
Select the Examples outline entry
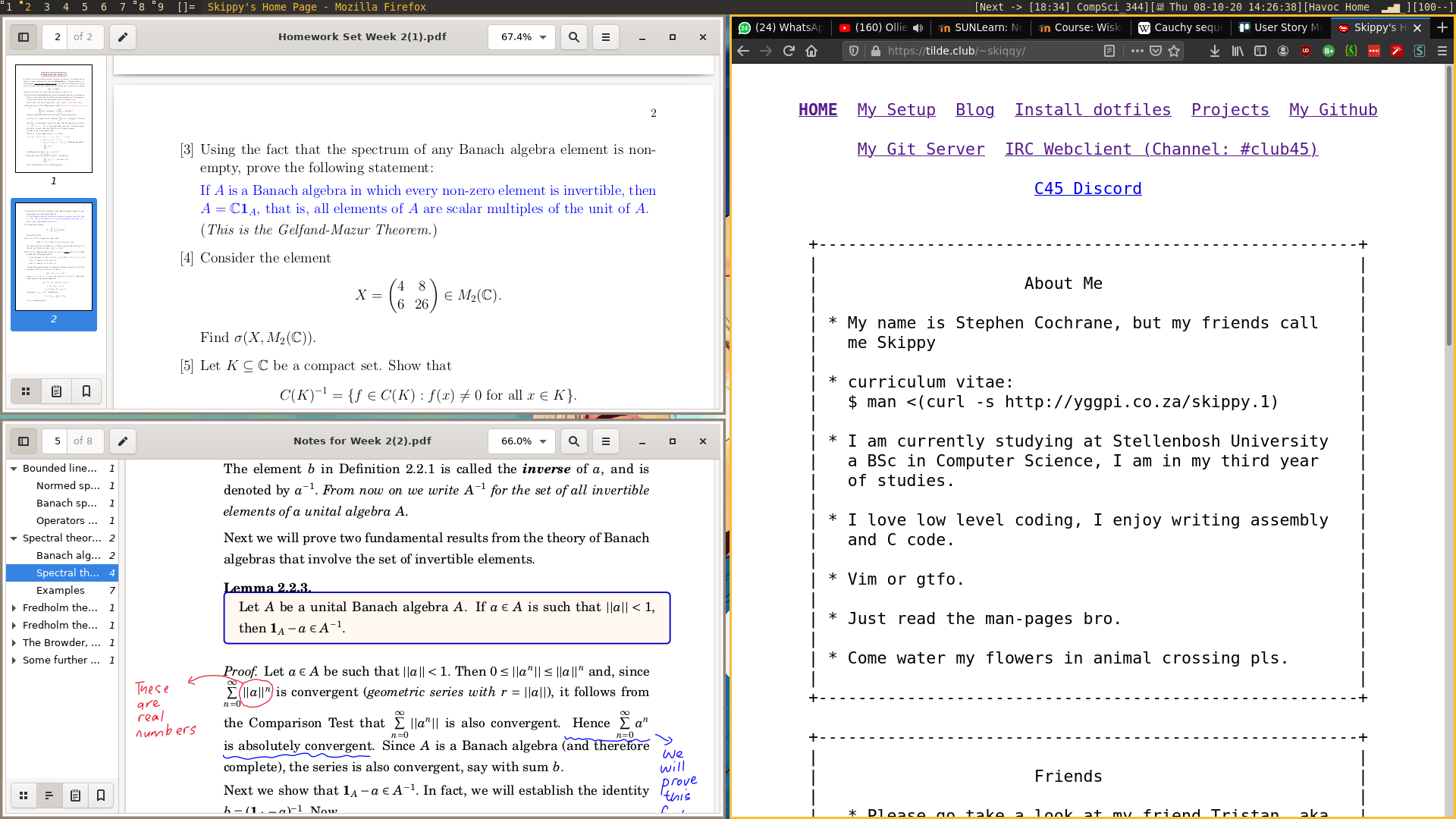[61, 591]
